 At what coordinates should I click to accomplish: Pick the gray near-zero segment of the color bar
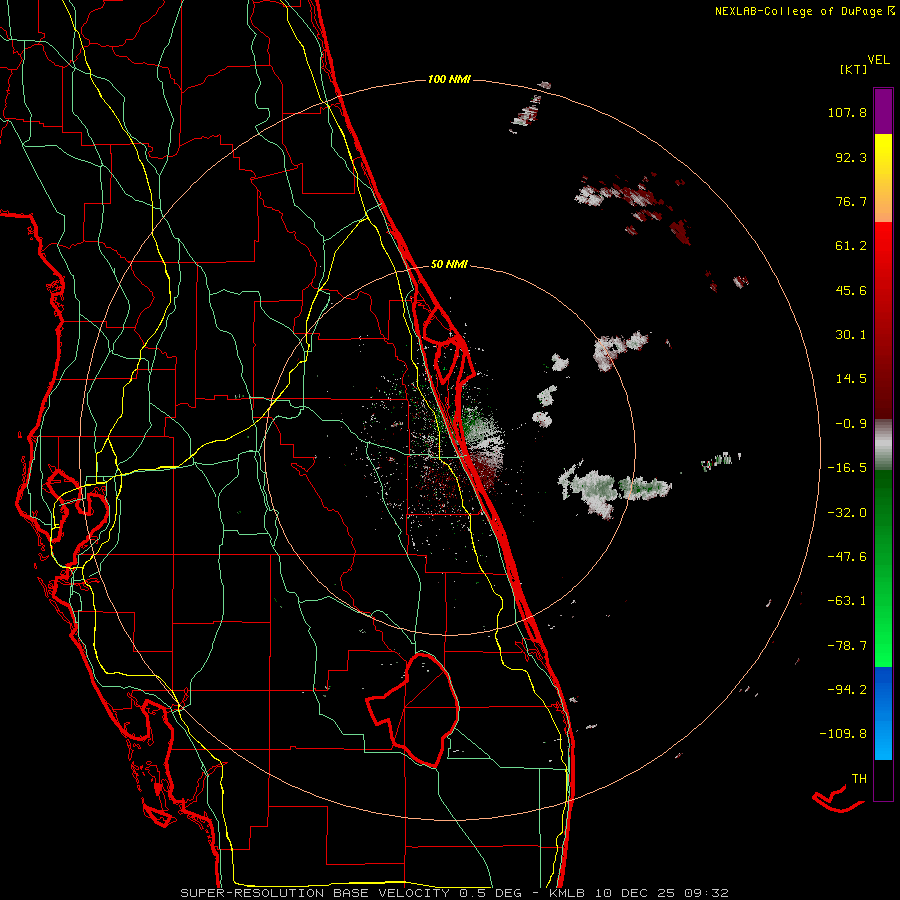(x=883, y=444)
